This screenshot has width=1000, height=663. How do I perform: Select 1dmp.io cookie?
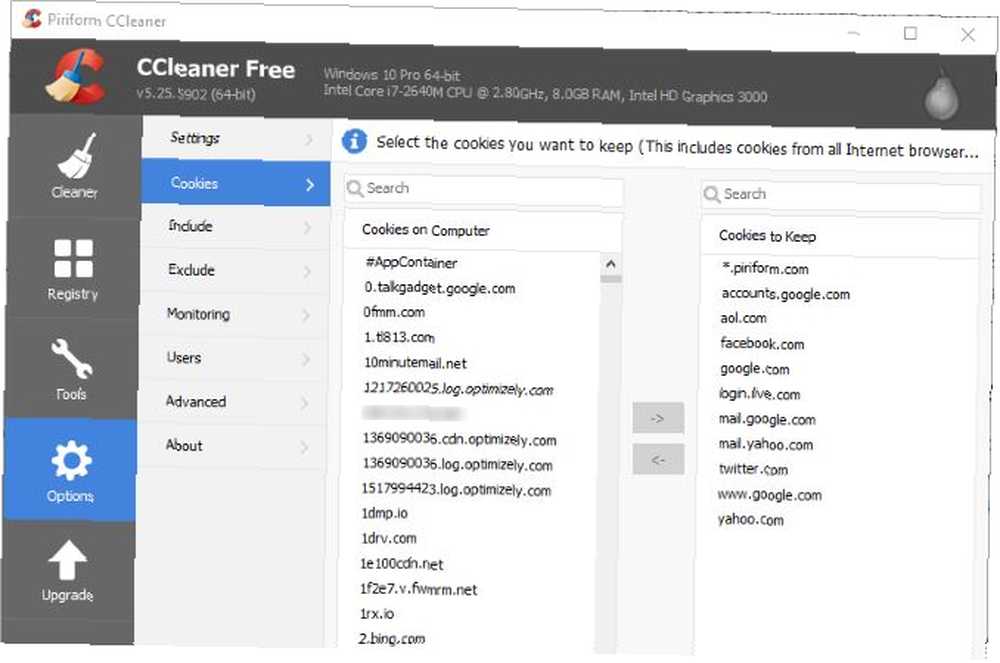tap(384, 513)
